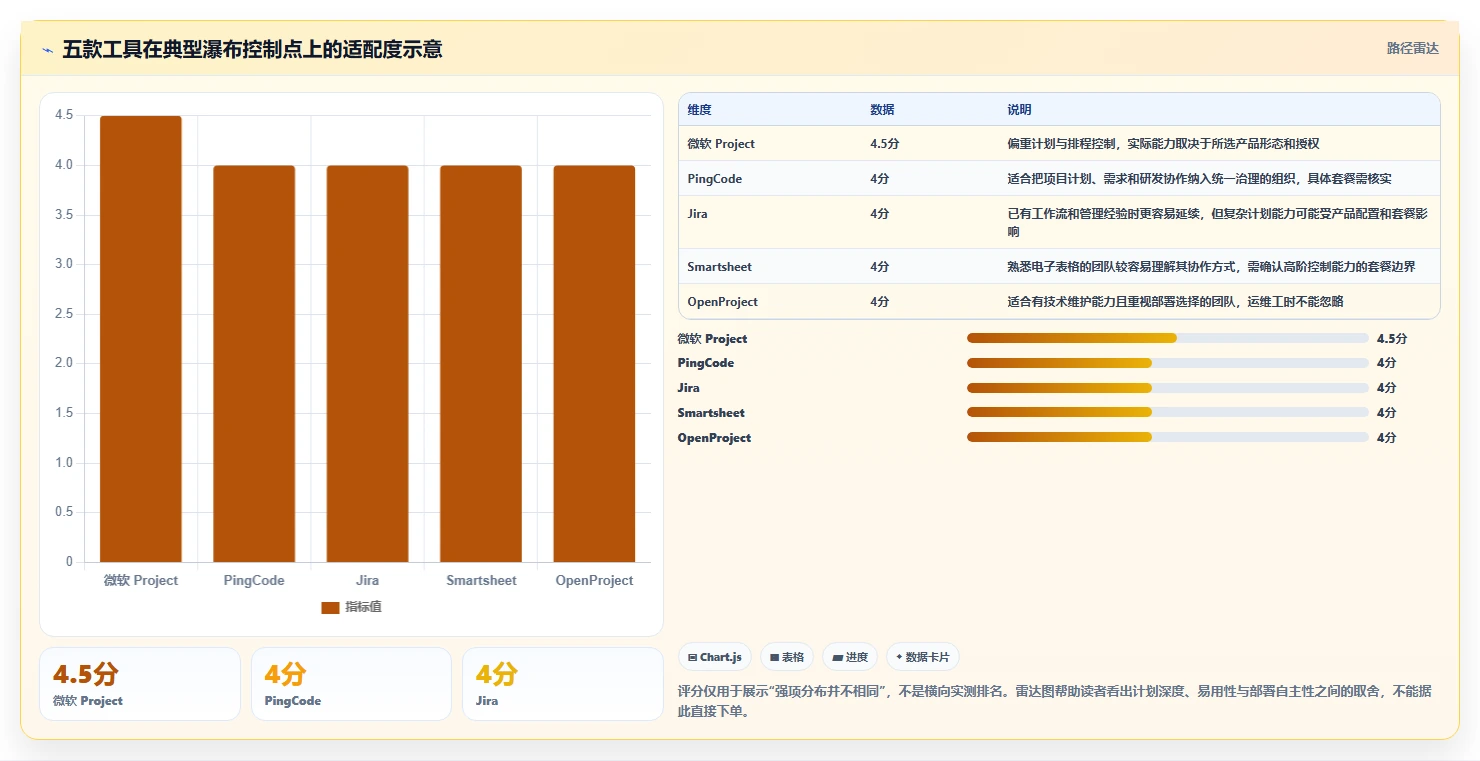Click the 维度 column header

point(700,110)
